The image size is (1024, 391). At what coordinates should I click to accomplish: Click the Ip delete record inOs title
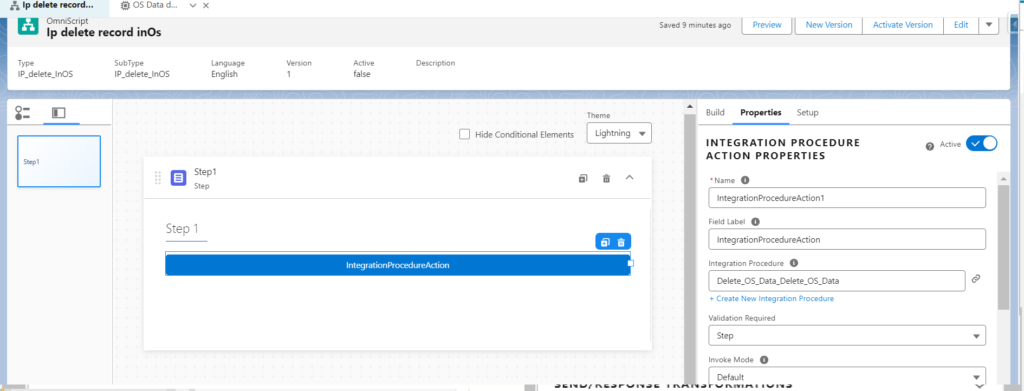coord(104,33)
